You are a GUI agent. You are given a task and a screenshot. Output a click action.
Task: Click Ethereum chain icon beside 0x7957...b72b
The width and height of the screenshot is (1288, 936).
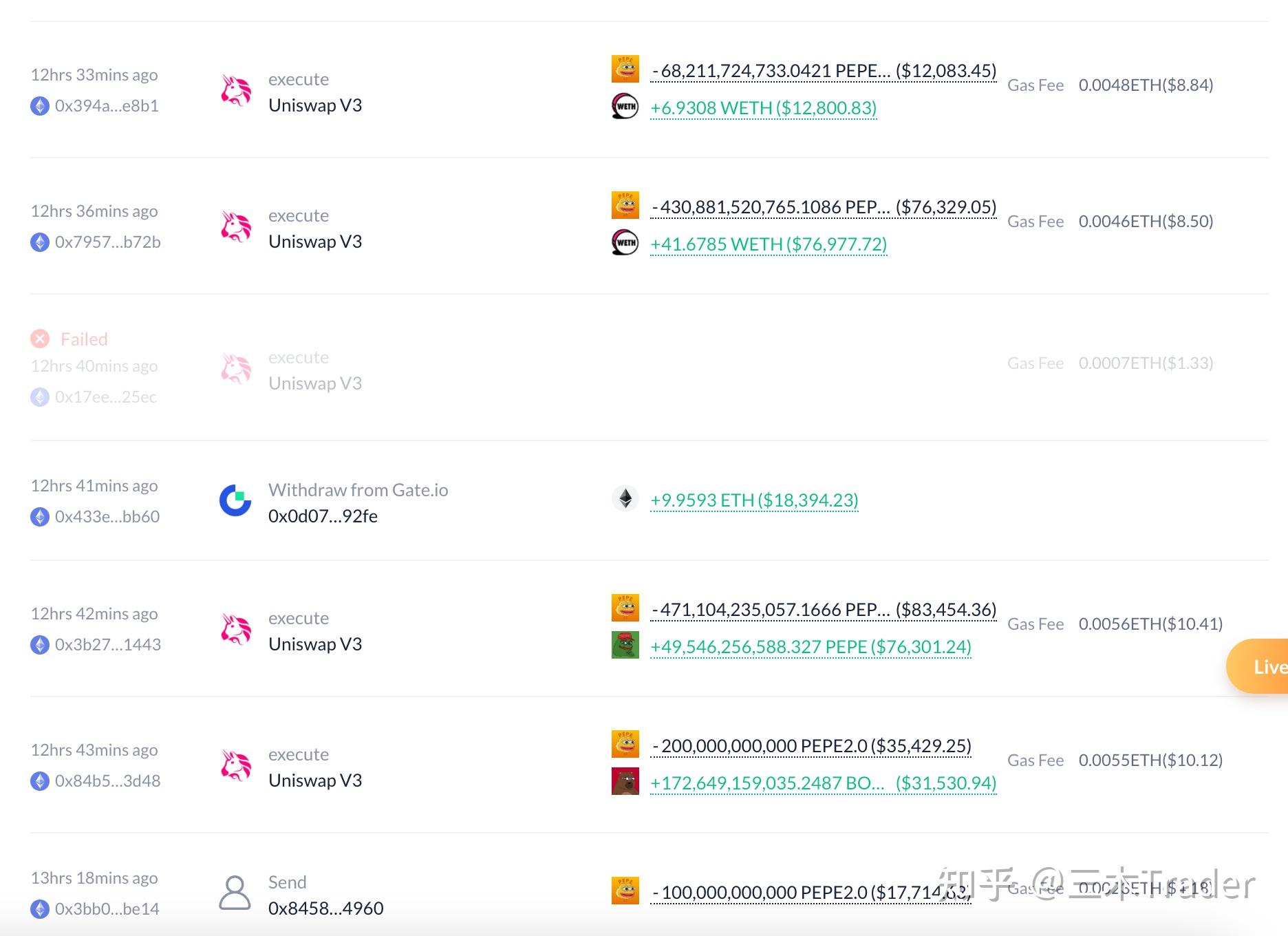click(40, 242)
